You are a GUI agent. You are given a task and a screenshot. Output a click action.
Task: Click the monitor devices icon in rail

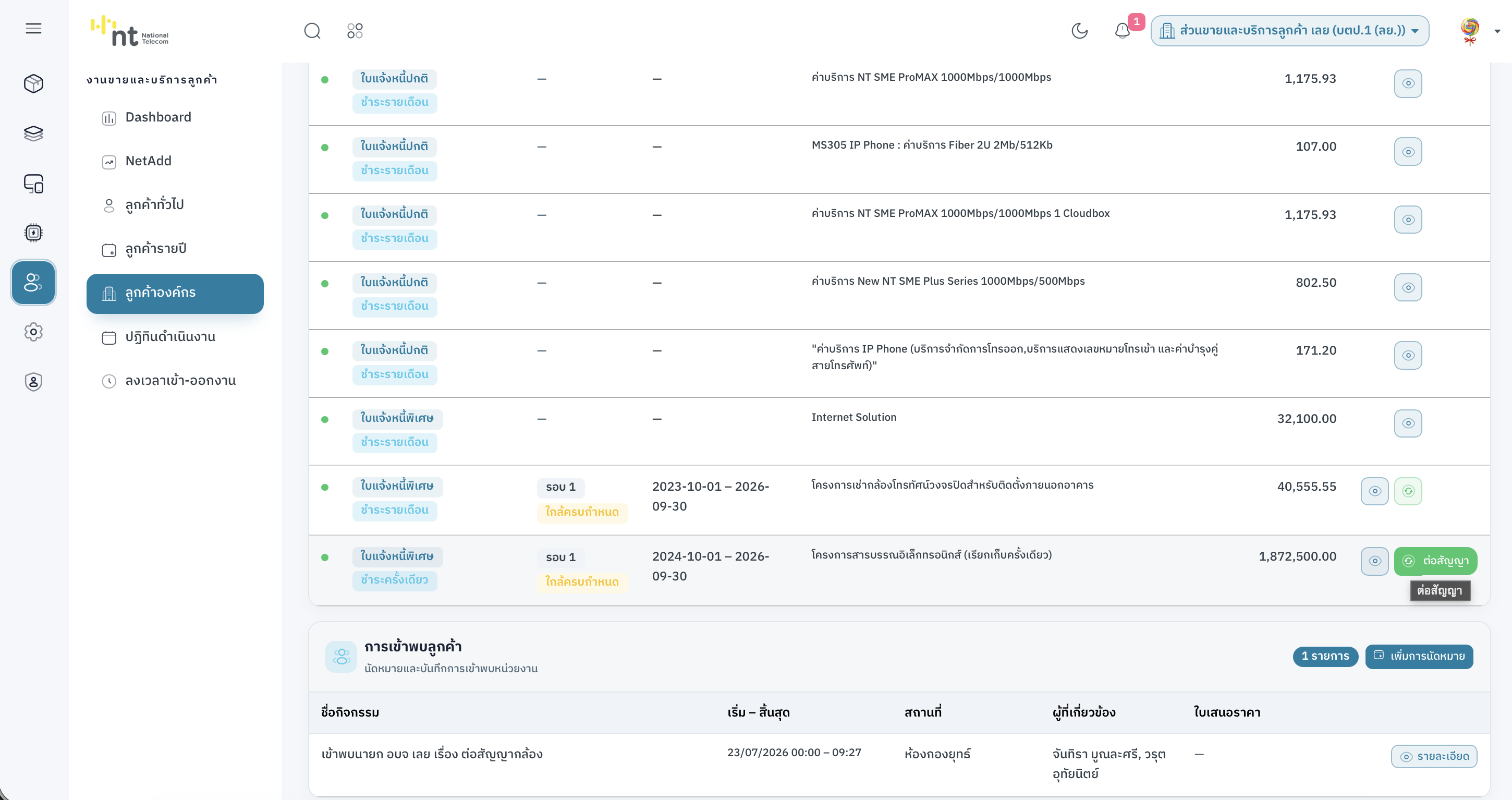[x=33, y=184]
